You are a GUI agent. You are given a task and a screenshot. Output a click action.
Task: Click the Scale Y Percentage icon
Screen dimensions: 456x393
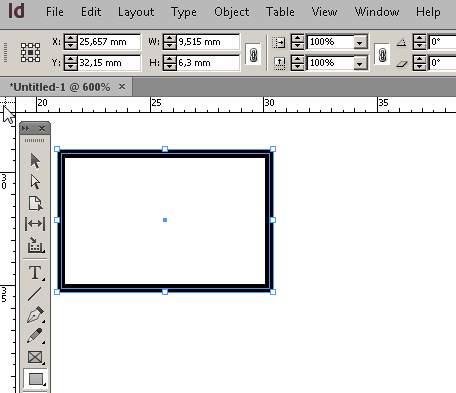[279, 63]
